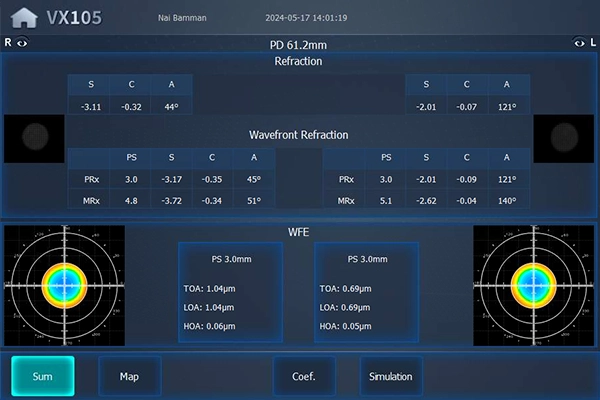Click the right eye WFE PS 3.0mm panel
This screenshot has width=600, height=400.
coord(230,291)
